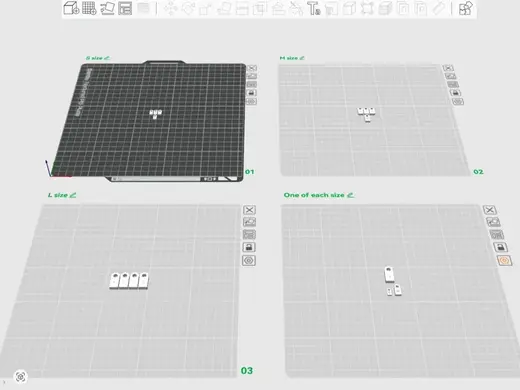Screen dimensions: 520x390
Task: Click the Add model cube icon
Action: pyautogui.click(x=71, y=8)
